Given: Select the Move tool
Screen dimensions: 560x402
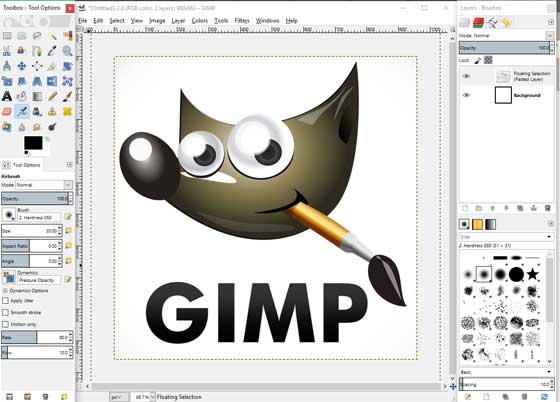Looking at the screenshot, I should point(22,66).
